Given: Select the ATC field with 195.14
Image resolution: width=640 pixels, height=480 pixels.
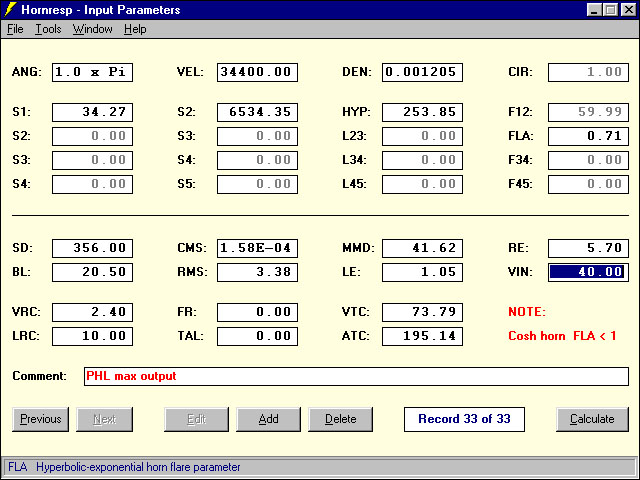Looking at the screenshot, I should coord(422,336).
